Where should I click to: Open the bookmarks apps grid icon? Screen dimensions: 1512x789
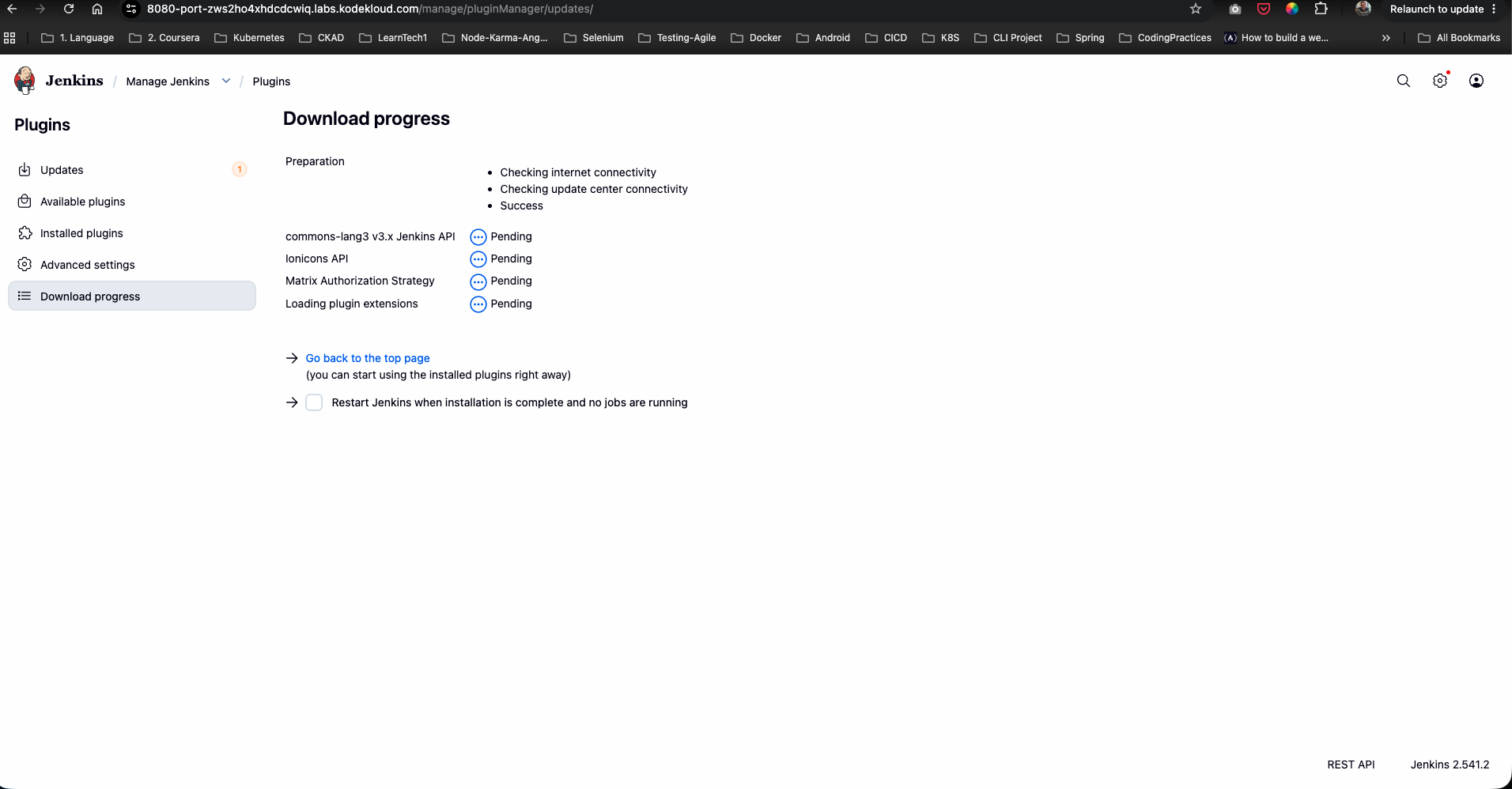(x=9, y=38)
